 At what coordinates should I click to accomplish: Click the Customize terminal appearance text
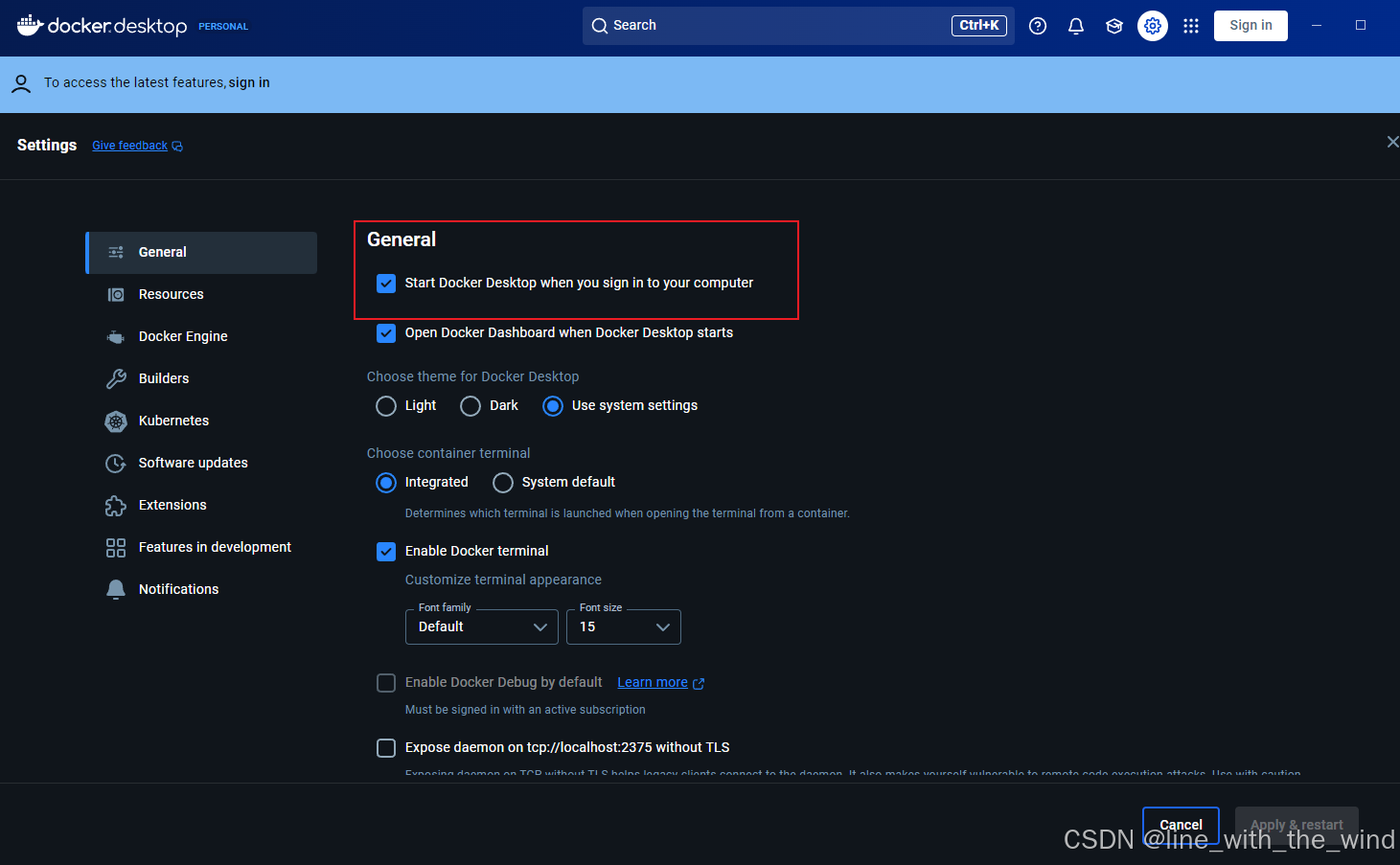(x=503, y=580)
